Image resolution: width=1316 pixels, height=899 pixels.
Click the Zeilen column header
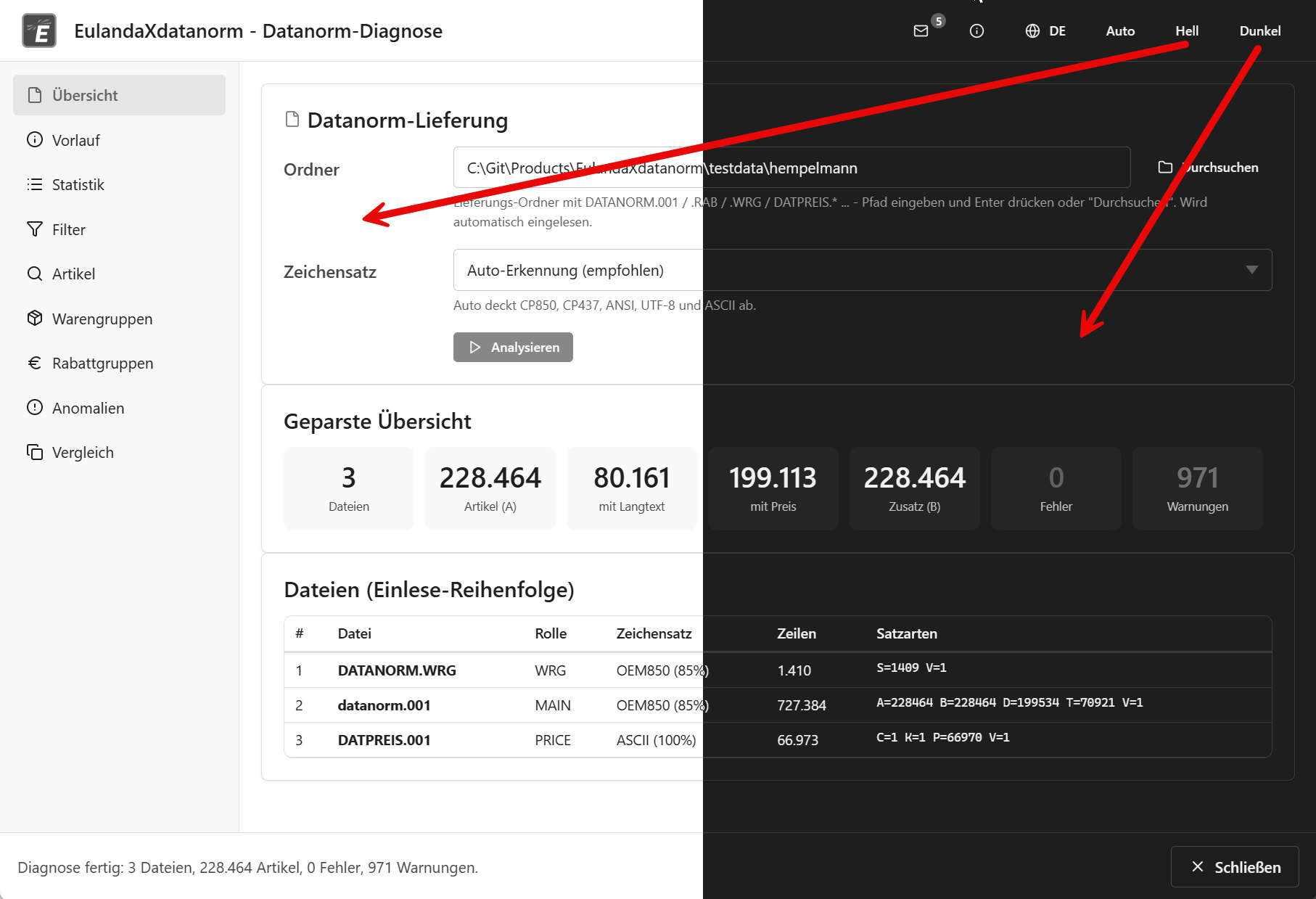pyautogui.click(x=797, y=633)
